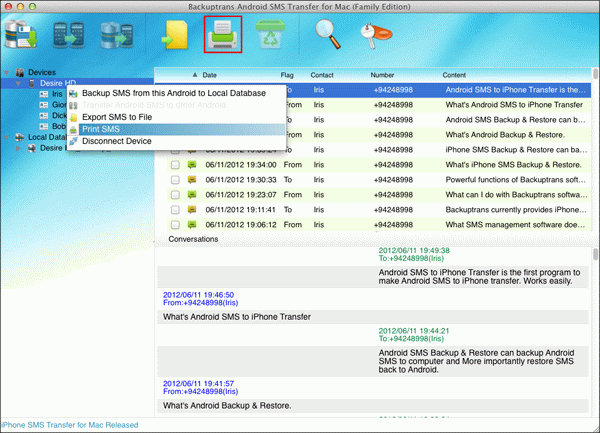Image resolution: width=600 pixels, height=433 pixels.
Task: Choose Print SMS in context menu
Action: tap(177, 129)
